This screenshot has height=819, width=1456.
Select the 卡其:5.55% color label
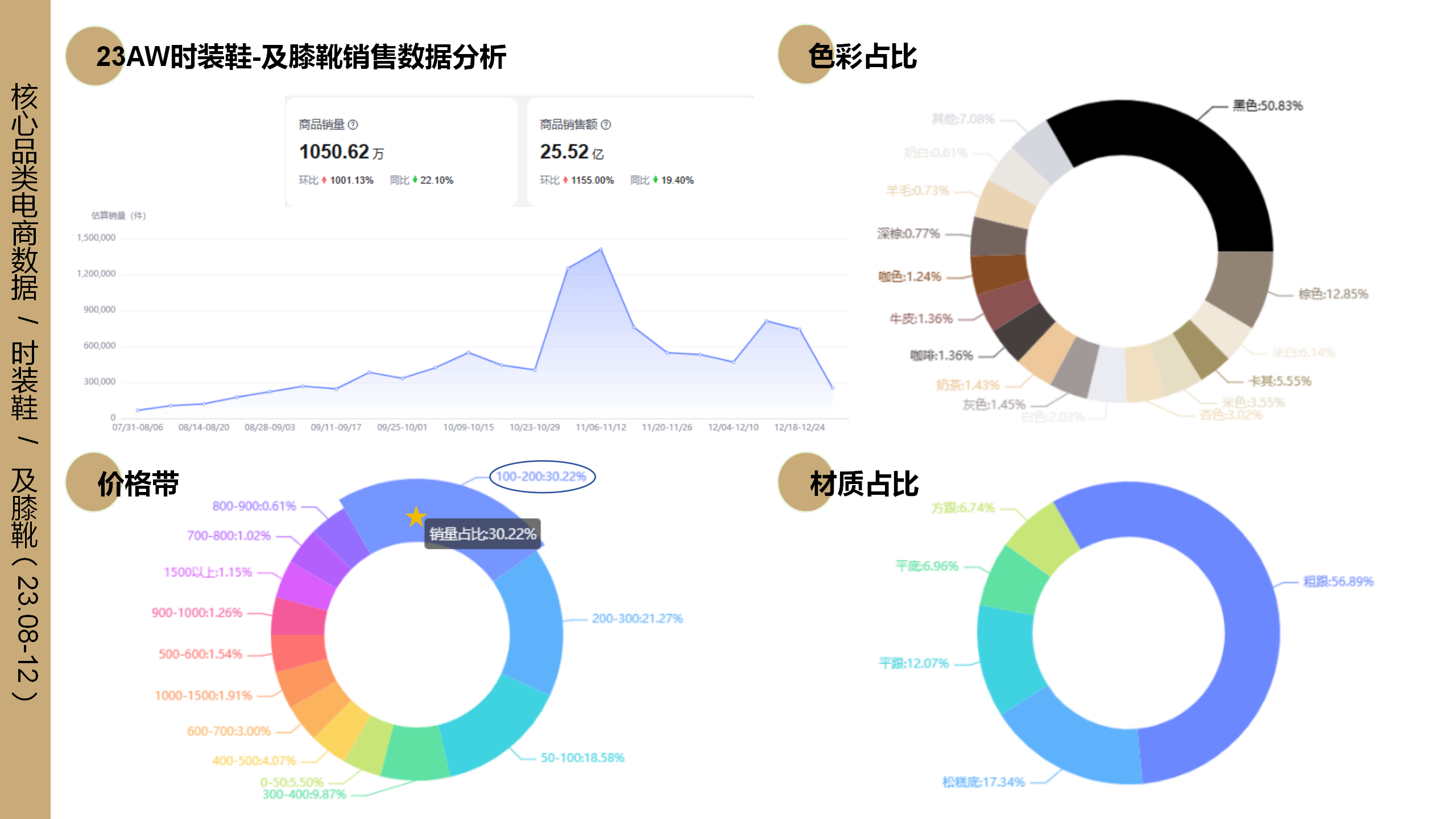pos(1280,380)
